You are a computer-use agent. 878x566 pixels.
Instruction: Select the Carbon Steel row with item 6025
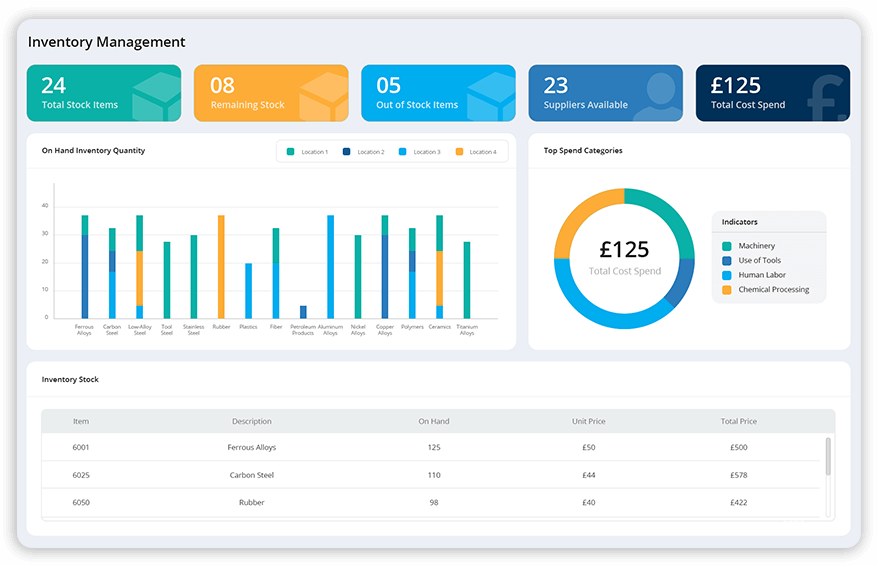pyautogui.click(x=252, y=475)
